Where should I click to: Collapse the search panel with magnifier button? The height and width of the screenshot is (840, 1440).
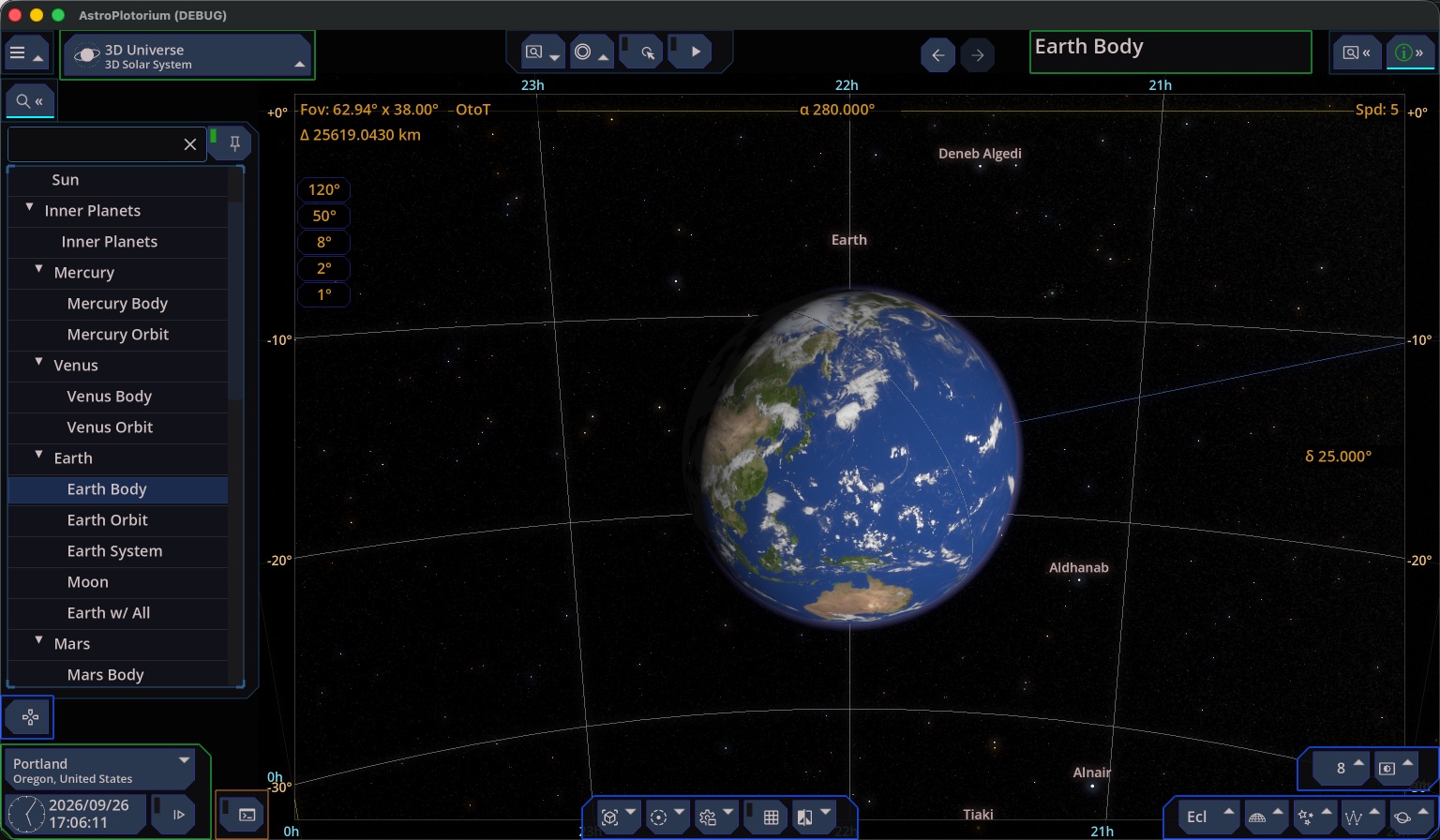[30, 101]
